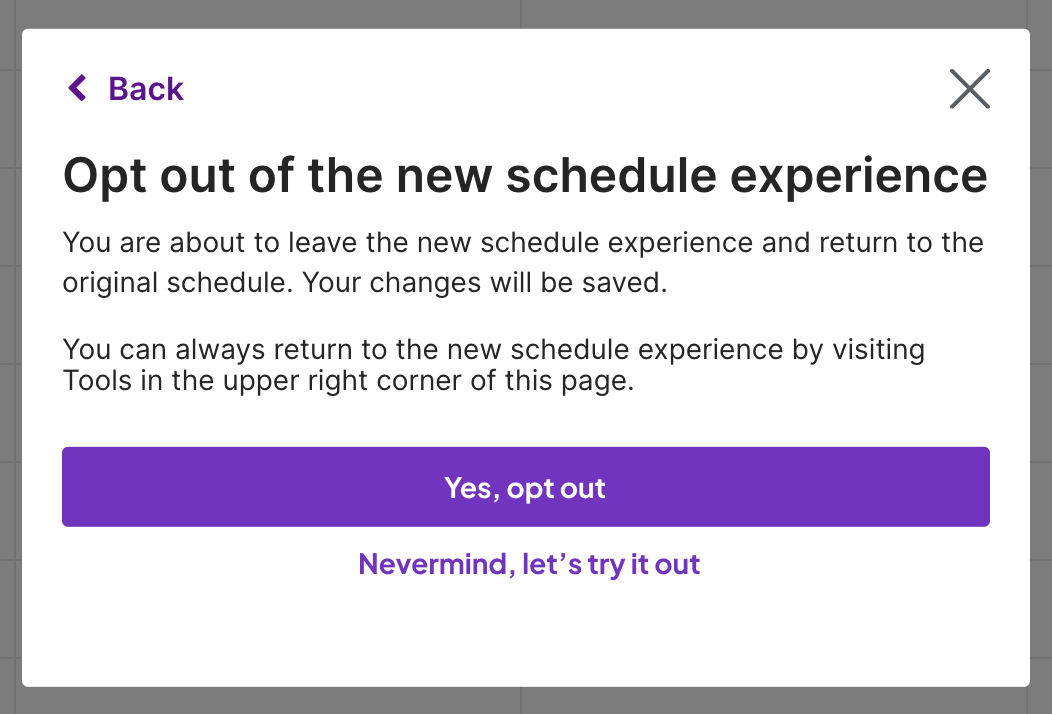Image resolution: width=1052 pixels, height=714 pixels.
Task: Click the dimmed backdrop below the dialog
Action: (525, 701)
